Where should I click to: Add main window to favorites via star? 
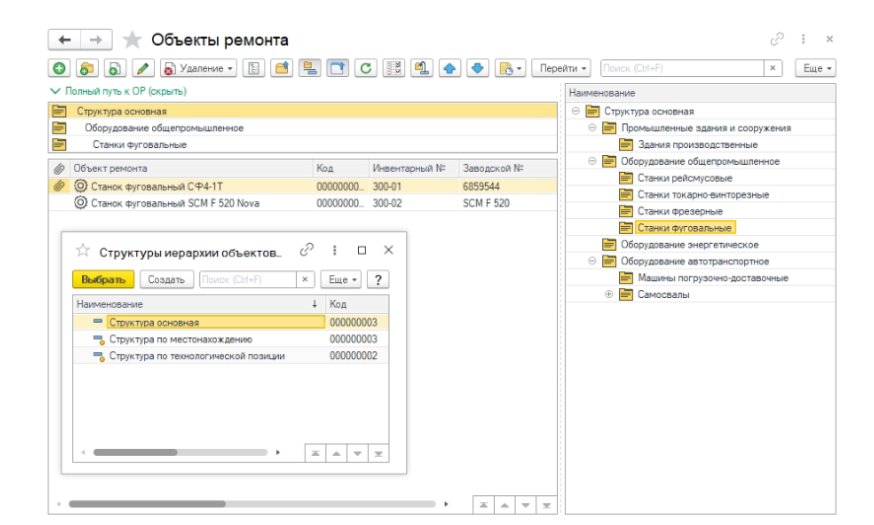(x=132, y=40)
